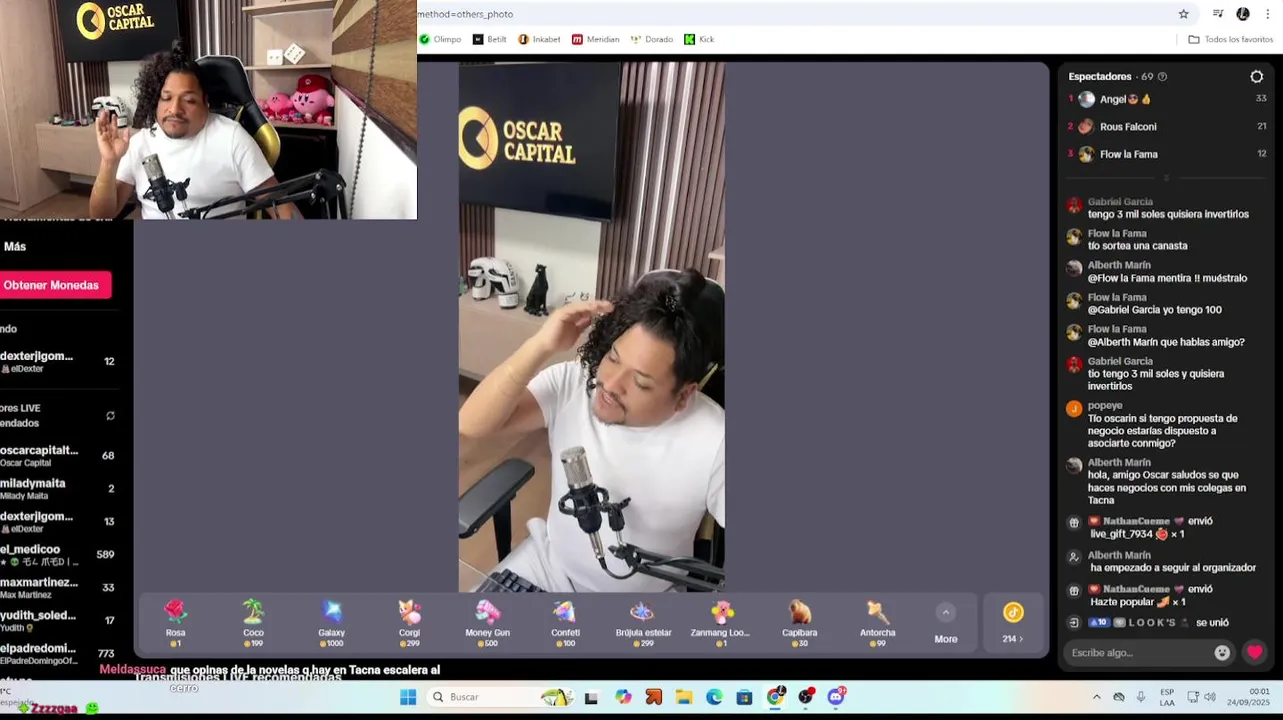This screenshot has width=1283, height=720.
Task: Open Chrome from taskbar
Action: [775, 697]
